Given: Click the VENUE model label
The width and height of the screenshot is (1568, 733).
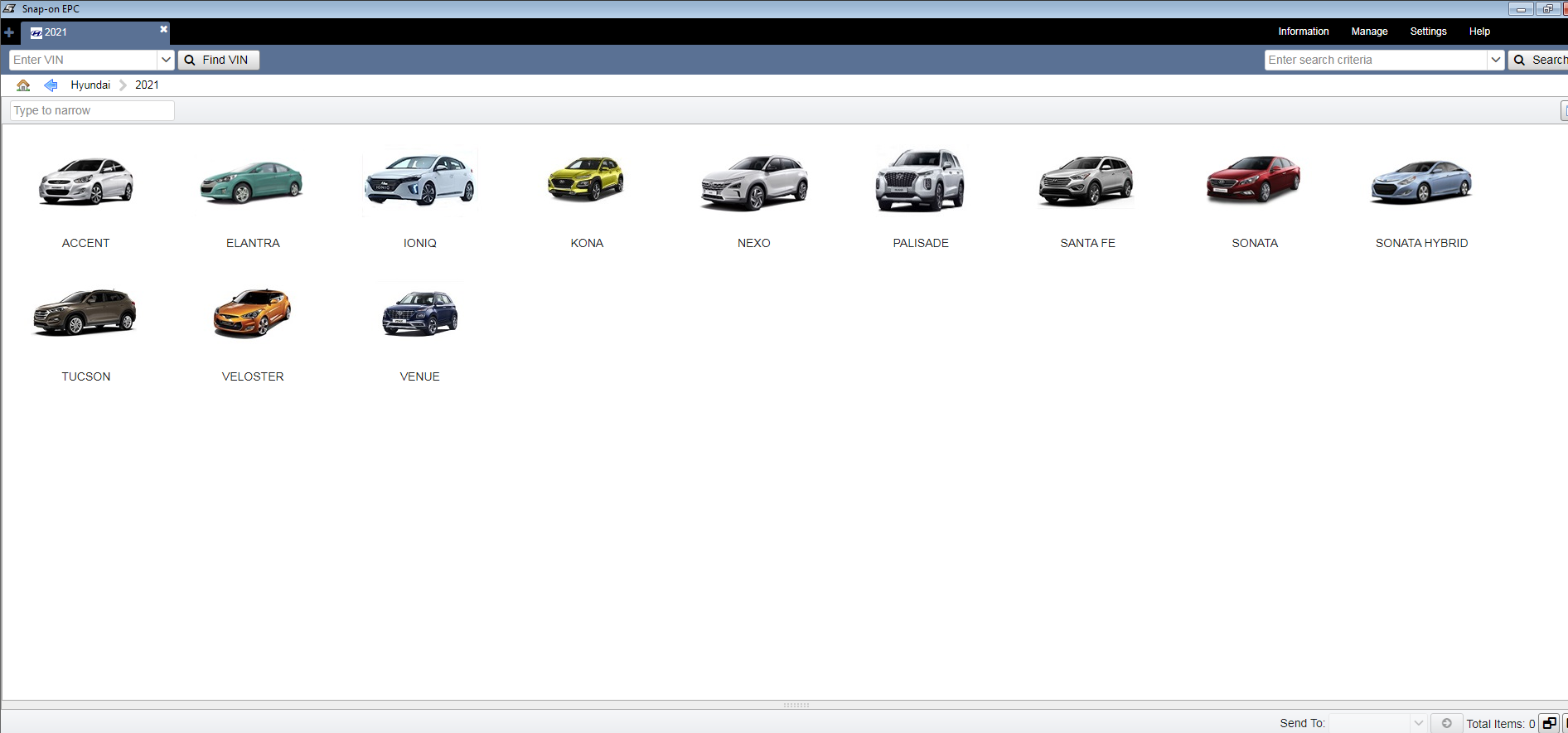Looking at the screenshot, I should tap(419, 376).
